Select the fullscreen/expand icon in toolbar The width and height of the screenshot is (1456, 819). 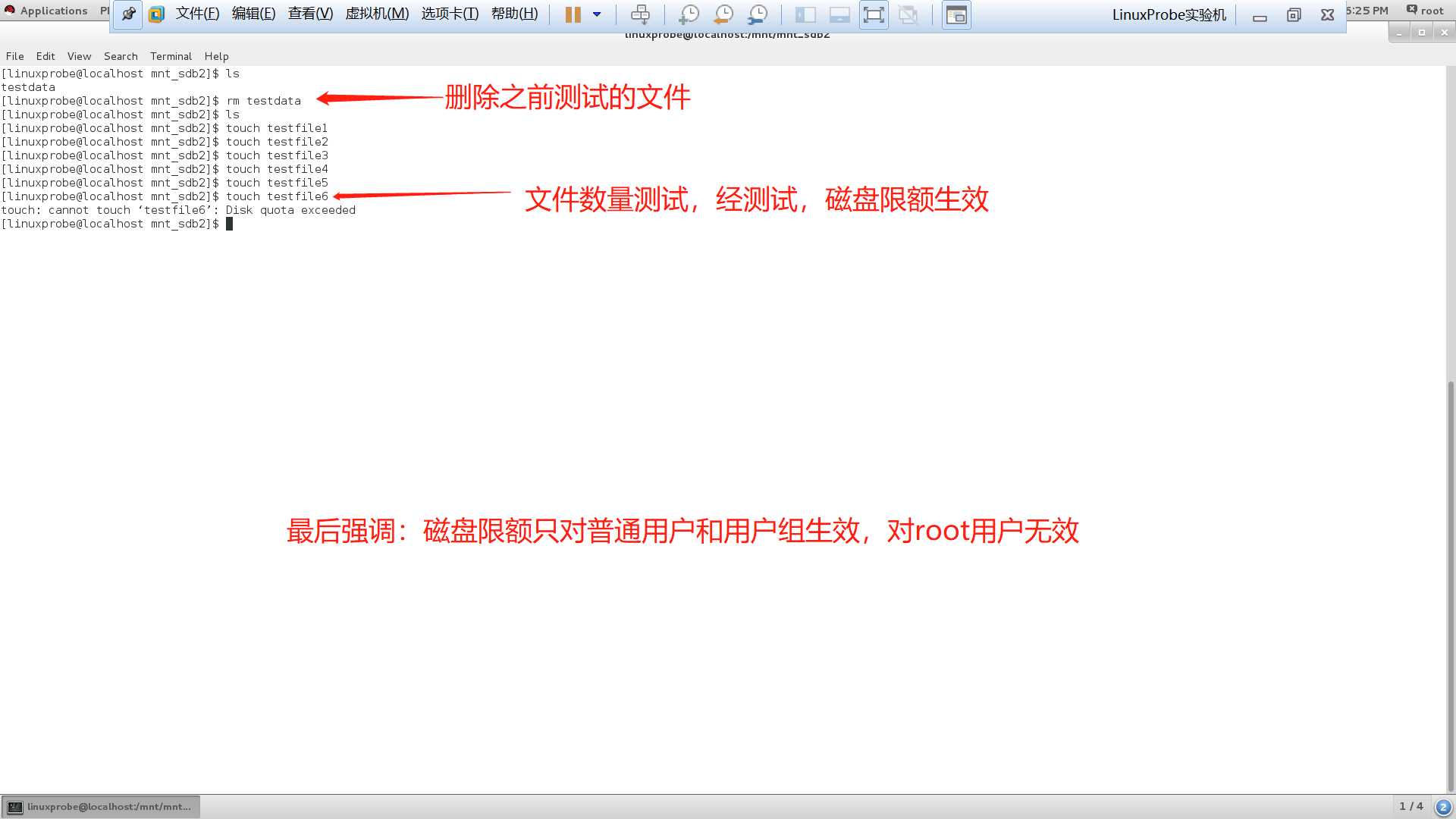coord(873,14)
